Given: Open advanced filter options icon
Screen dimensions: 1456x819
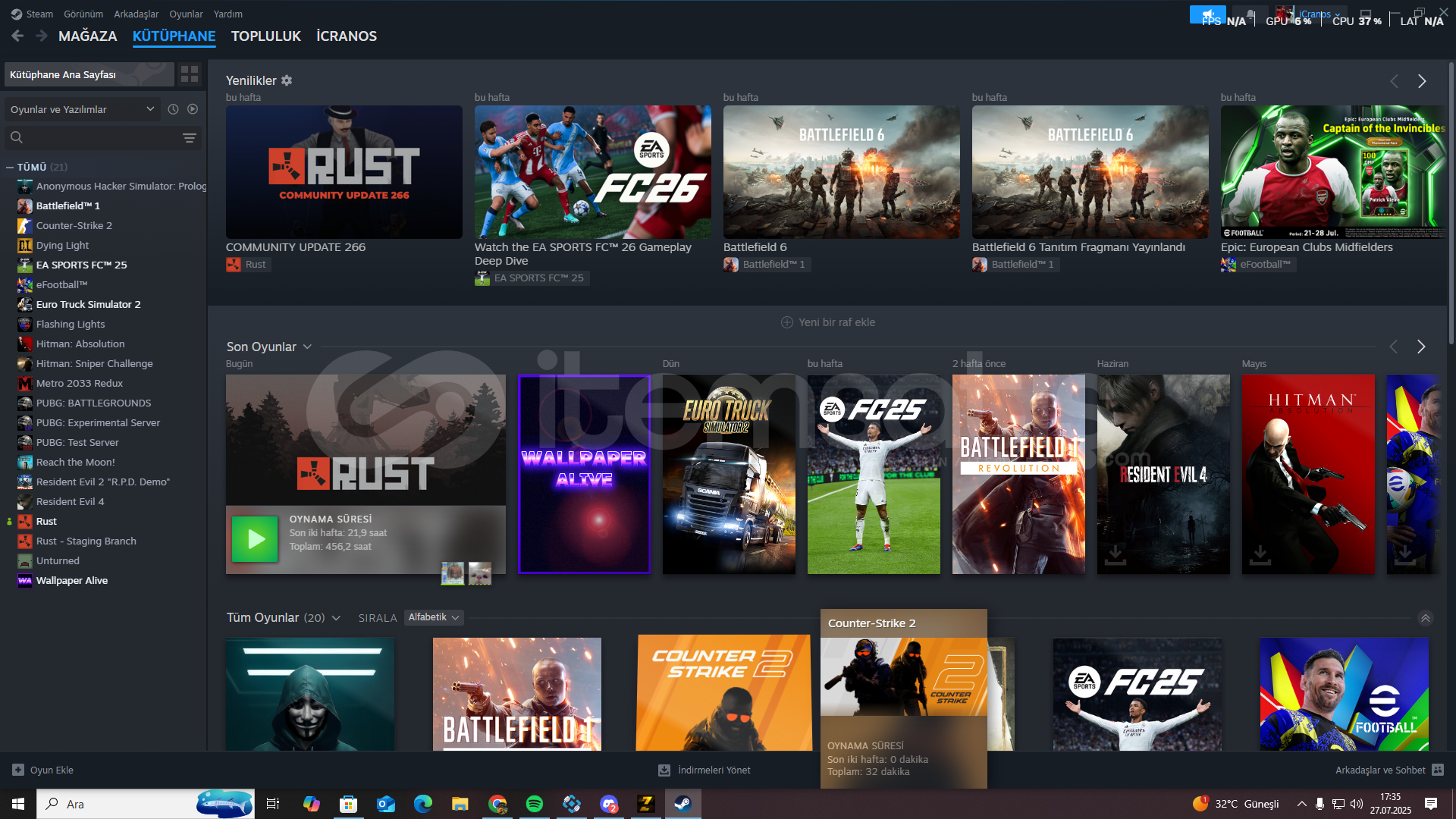Looking at the screenshot, I should (x=190, y=137).
